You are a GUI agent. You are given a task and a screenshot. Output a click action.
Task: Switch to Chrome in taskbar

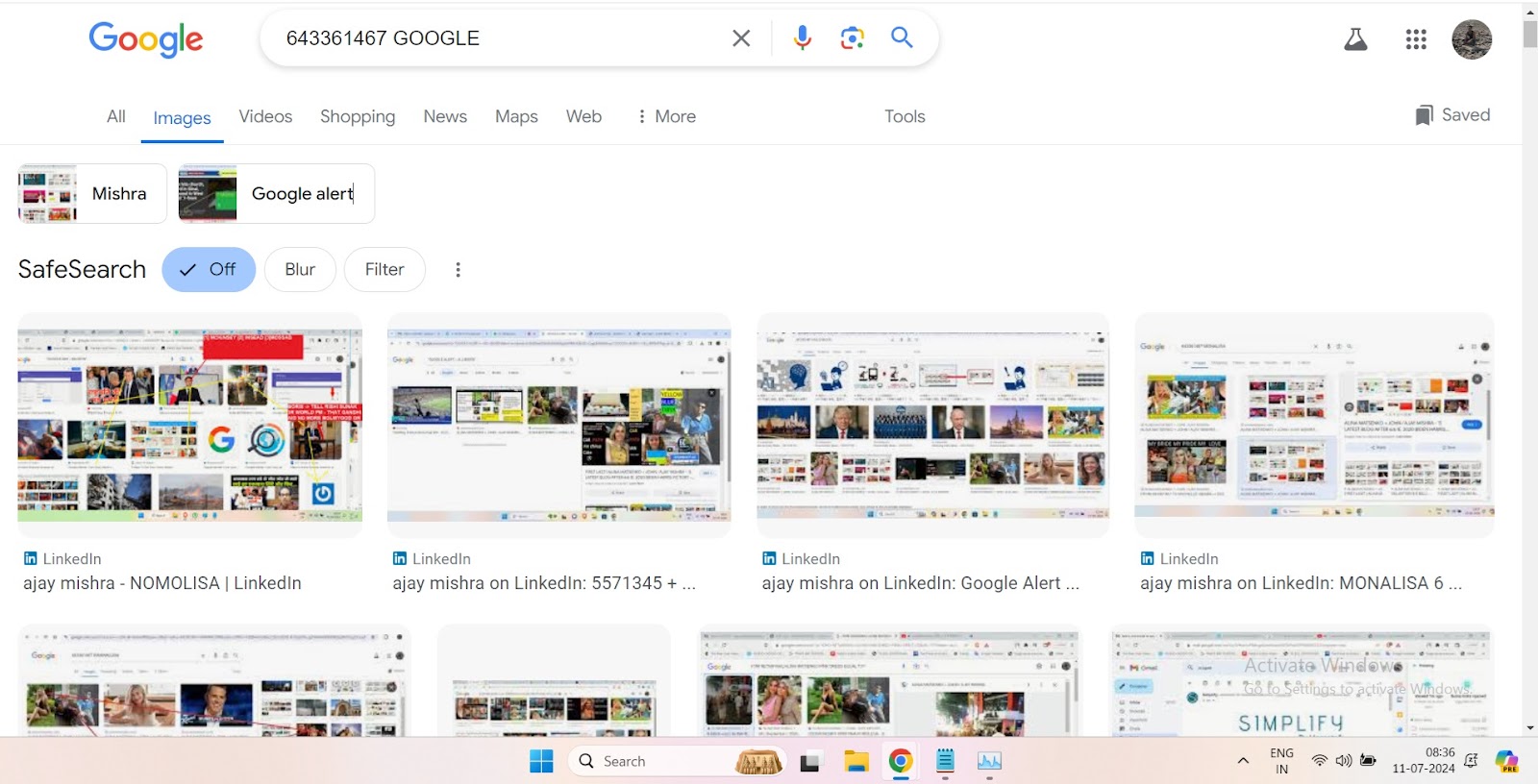pos(901,762)
